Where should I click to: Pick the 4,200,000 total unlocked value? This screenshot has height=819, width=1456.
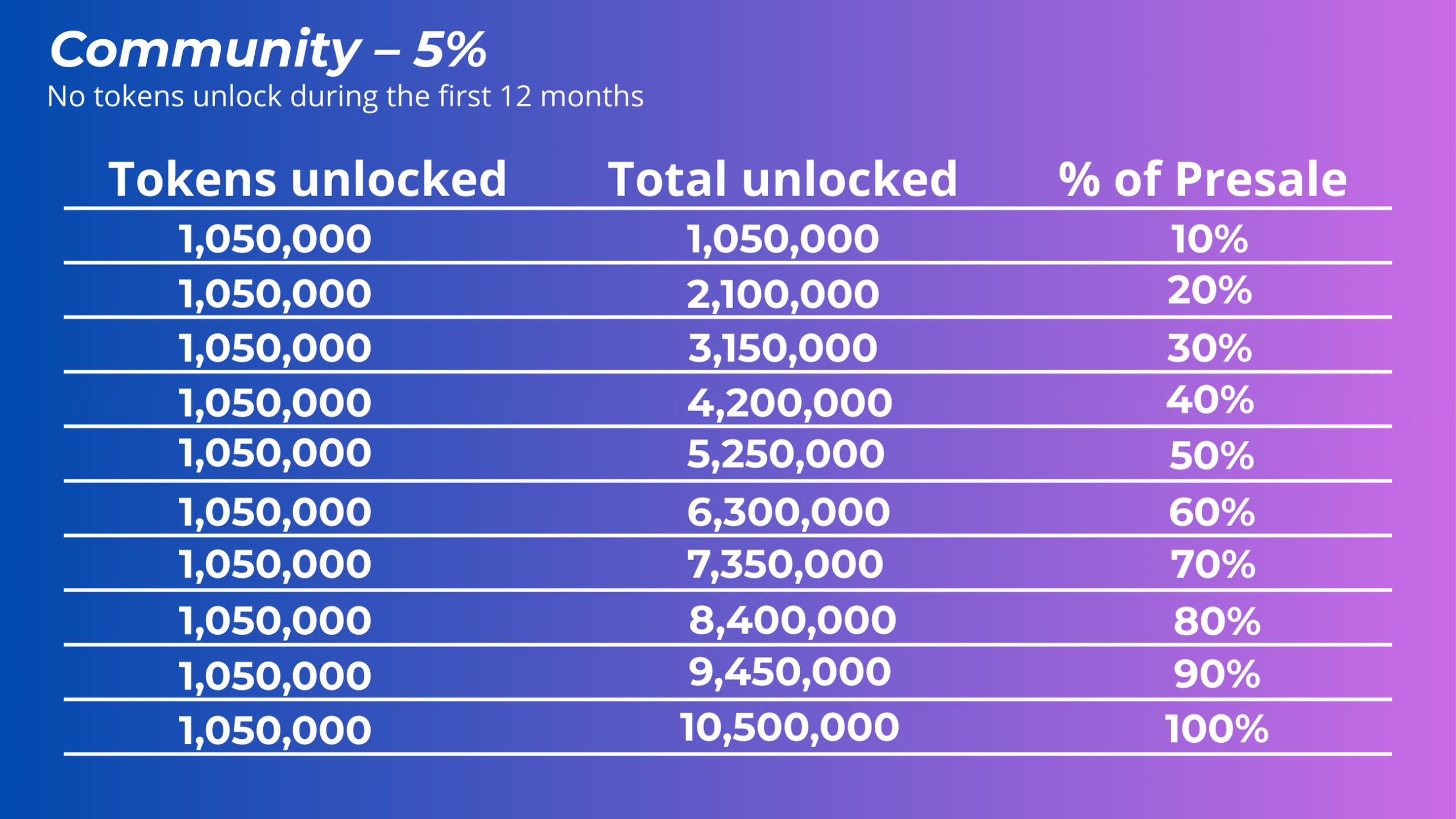(x=789, y=403)
